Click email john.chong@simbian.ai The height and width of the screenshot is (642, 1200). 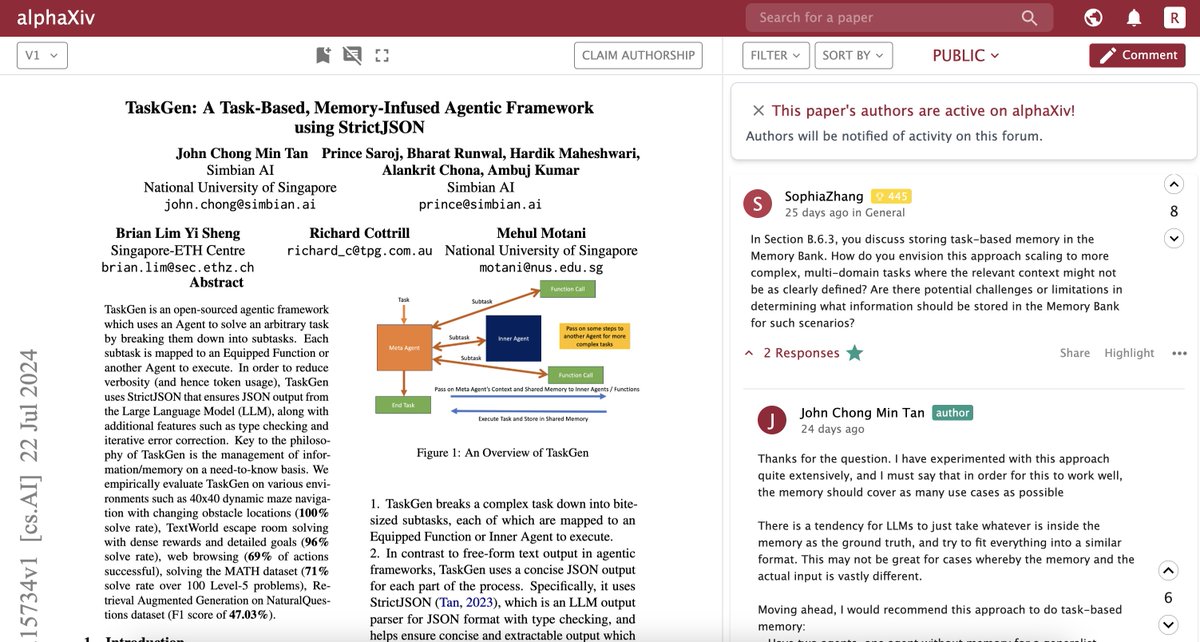pos(240,204)
